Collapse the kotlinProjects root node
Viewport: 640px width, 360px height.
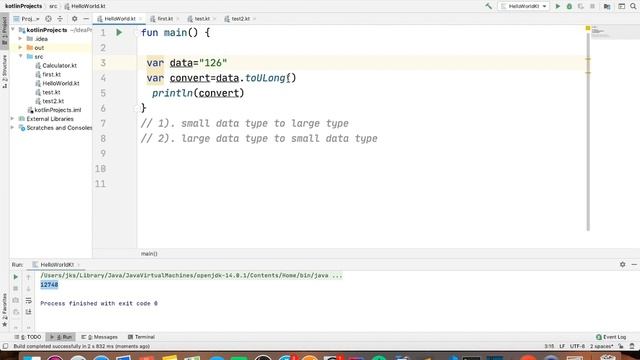(13, 30)
